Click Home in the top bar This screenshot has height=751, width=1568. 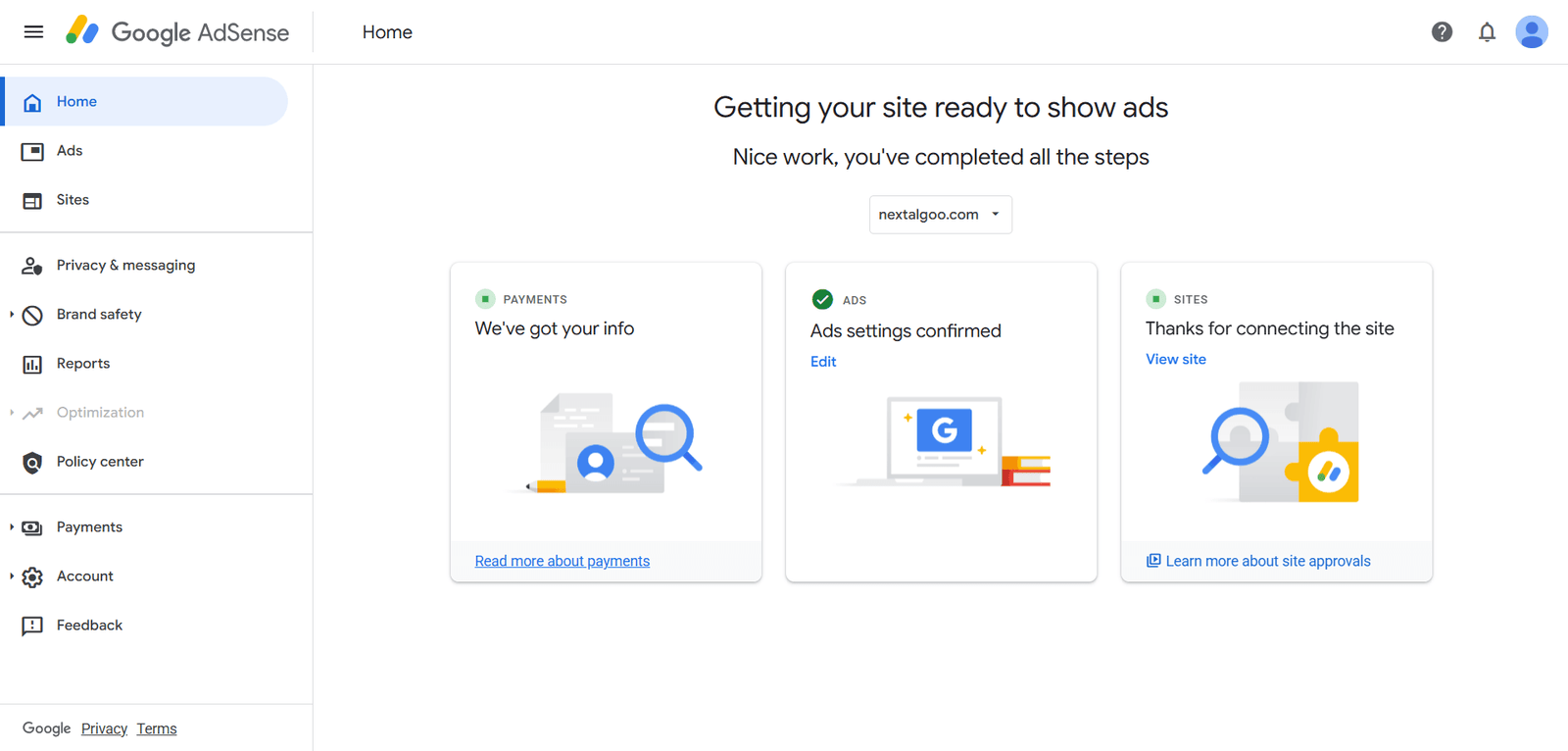pyautogui.click(x=387, y=31)
